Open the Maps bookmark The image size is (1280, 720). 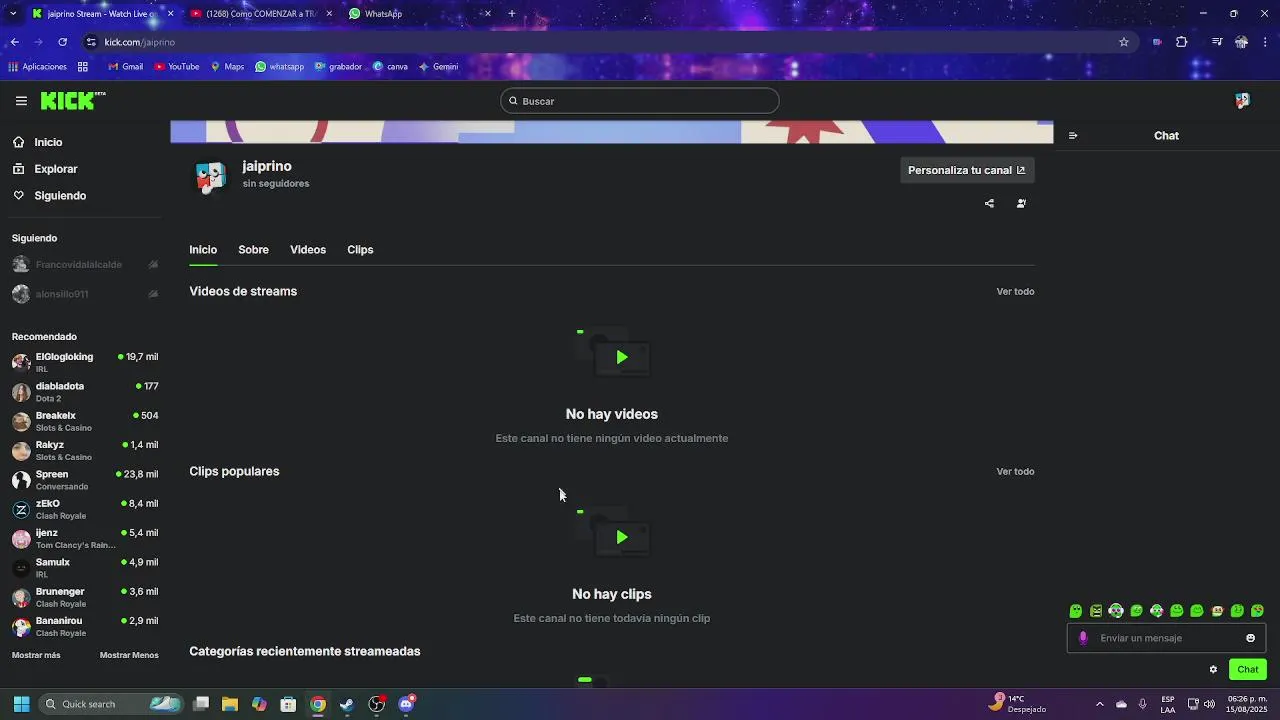[227, 67]
